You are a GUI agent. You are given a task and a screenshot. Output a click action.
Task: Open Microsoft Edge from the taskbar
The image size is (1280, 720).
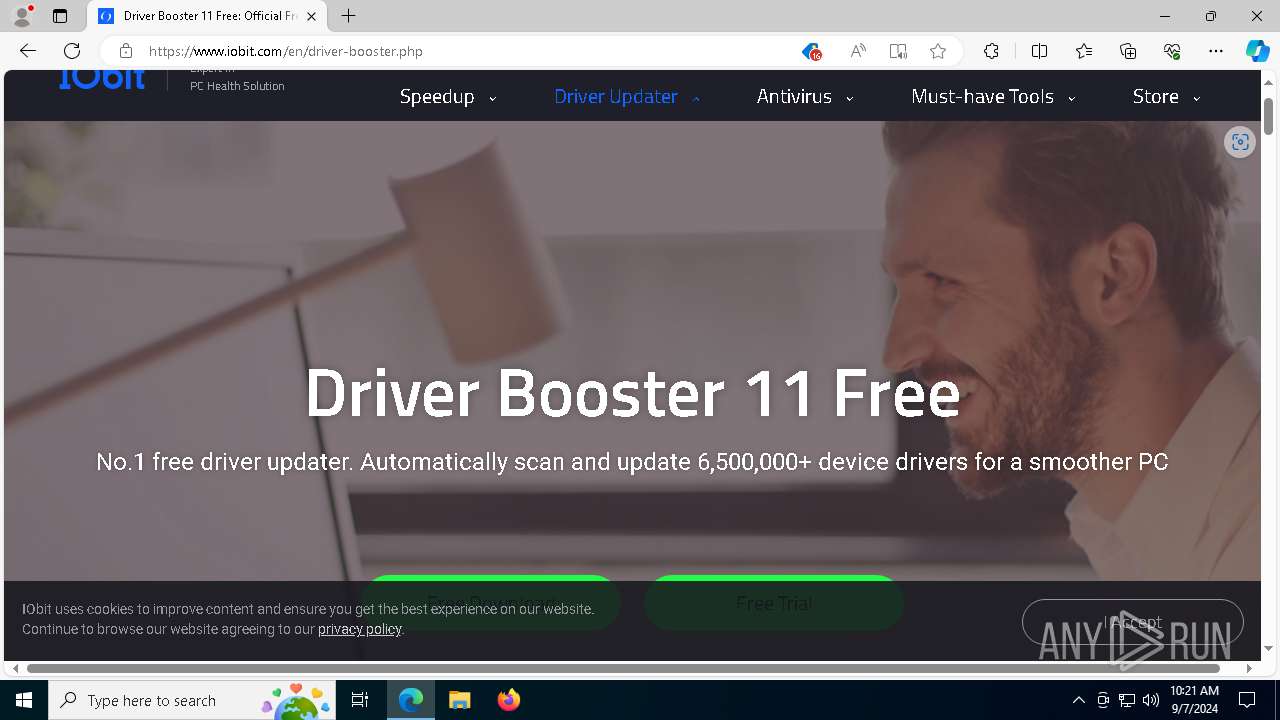point(411,700)
